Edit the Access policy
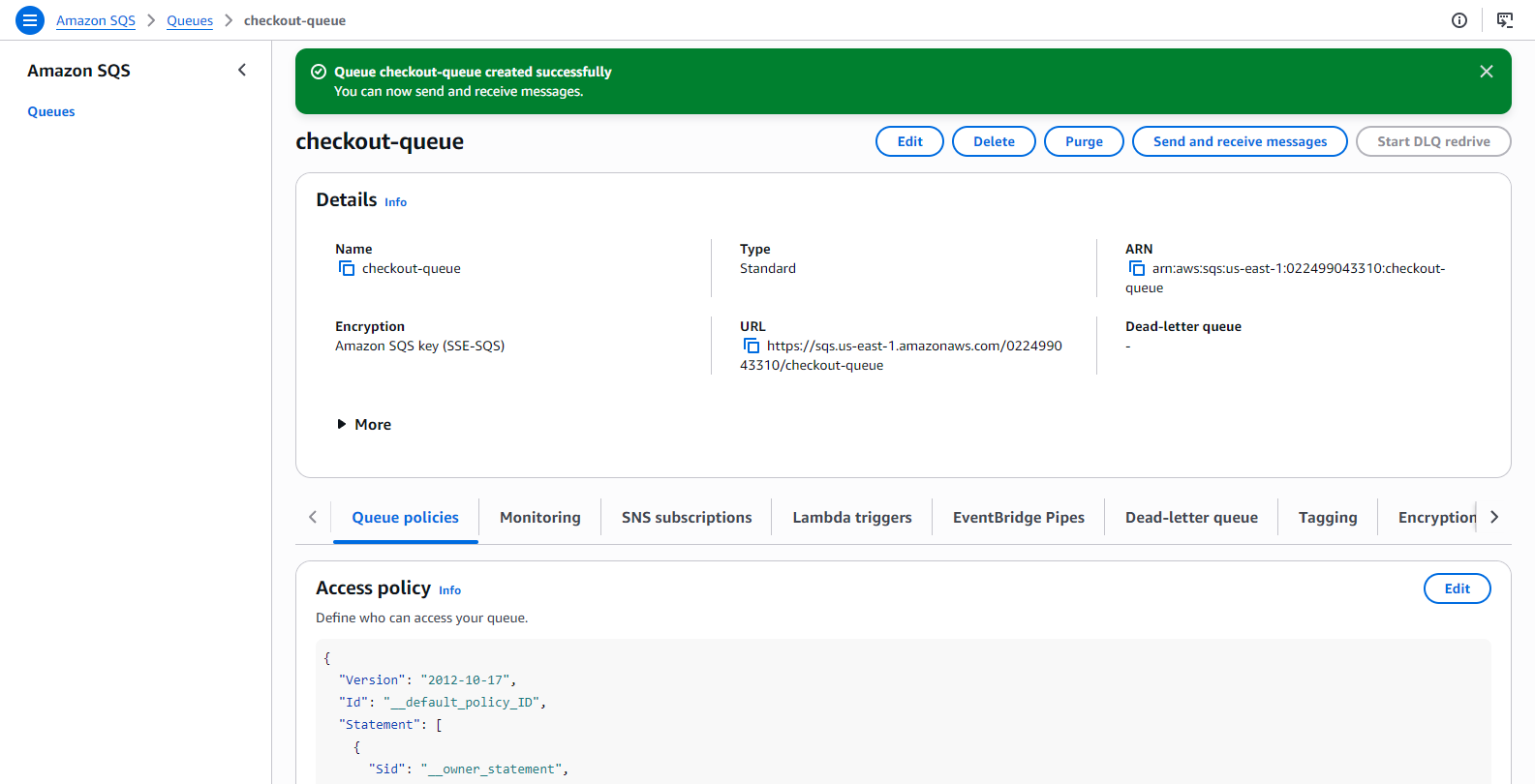The width and height of the screenshot is (1535, 784). pos(1457,588)
